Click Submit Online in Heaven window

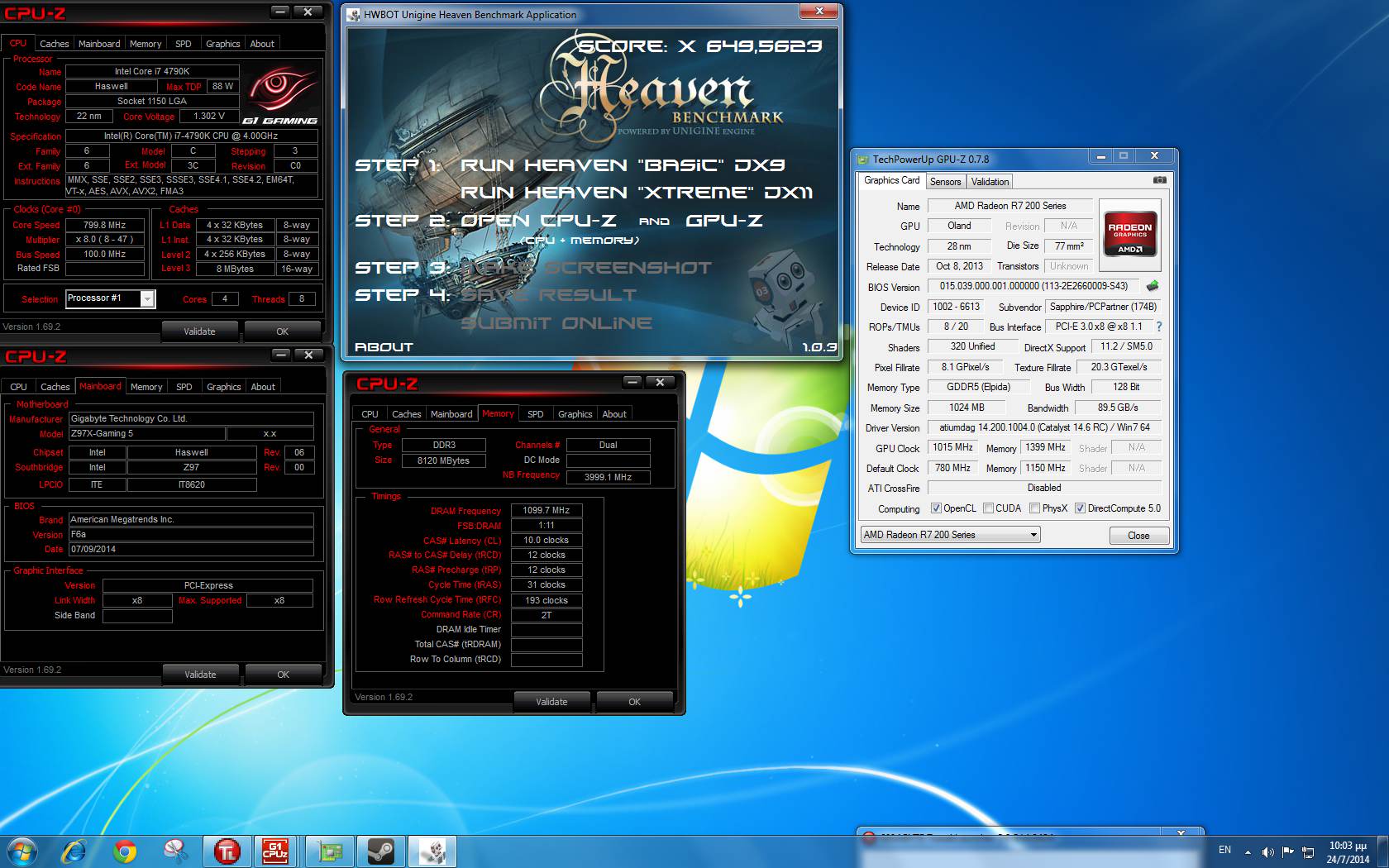556,323
